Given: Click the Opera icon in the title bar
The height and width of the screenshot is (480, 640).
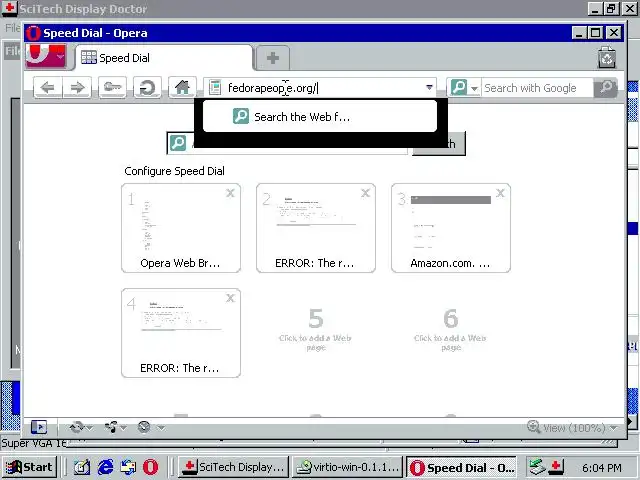Looking at the screenshot, I should pos(34,33).
